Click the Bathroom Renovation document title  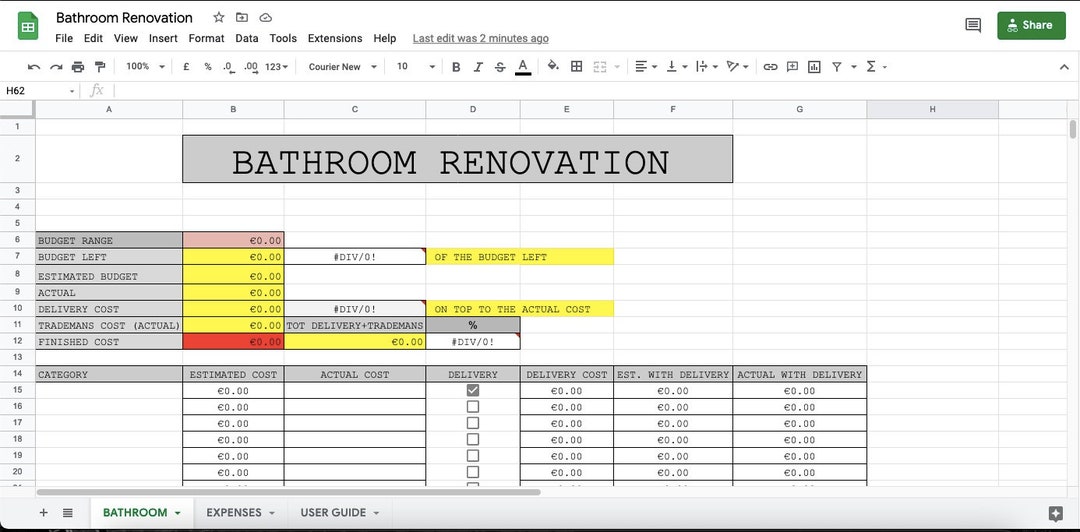(124, 18)
